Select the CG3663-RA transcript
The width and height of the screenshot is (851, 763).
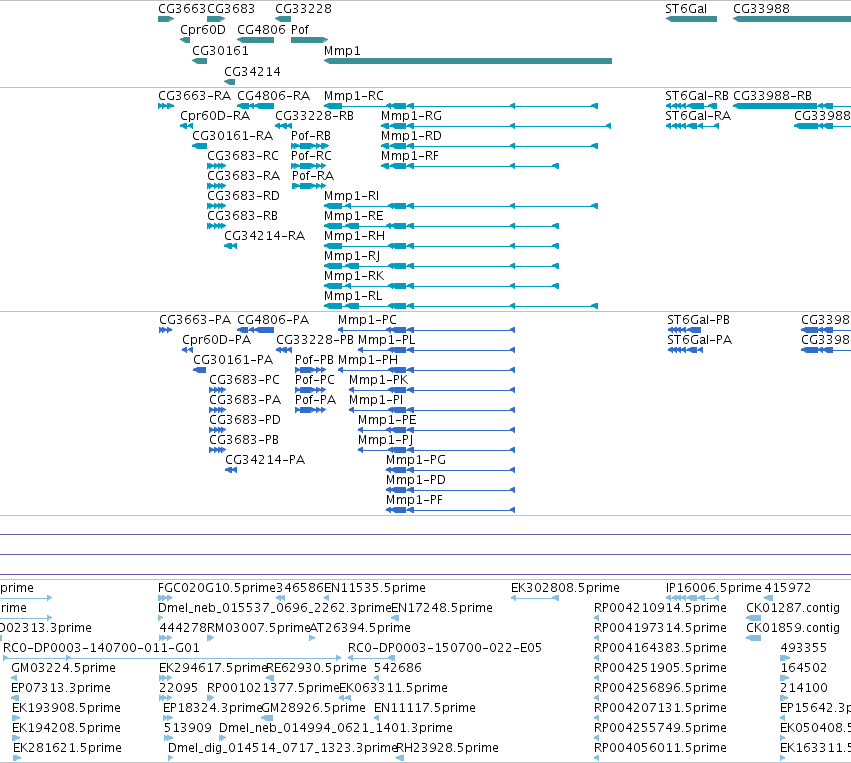point(166,106)
